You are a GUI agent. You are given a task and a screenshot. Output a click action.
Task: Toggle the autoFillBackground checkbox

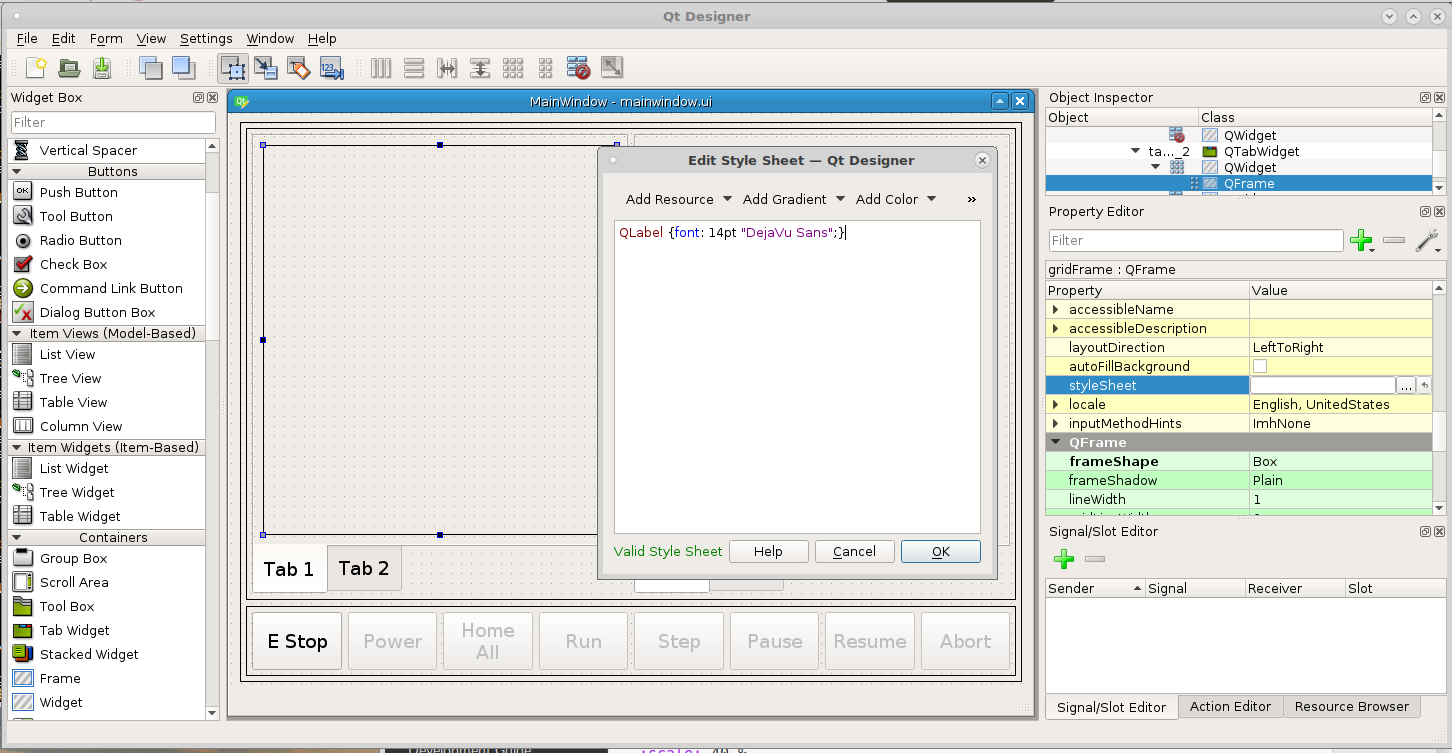coord(1260,366)
